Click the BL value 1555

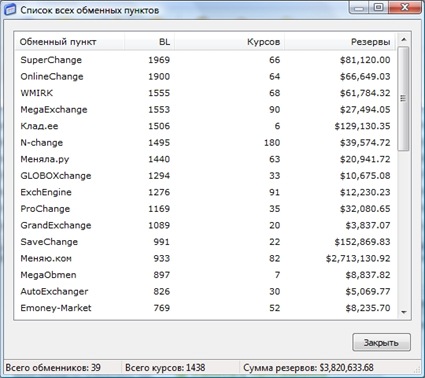[159, 93]
